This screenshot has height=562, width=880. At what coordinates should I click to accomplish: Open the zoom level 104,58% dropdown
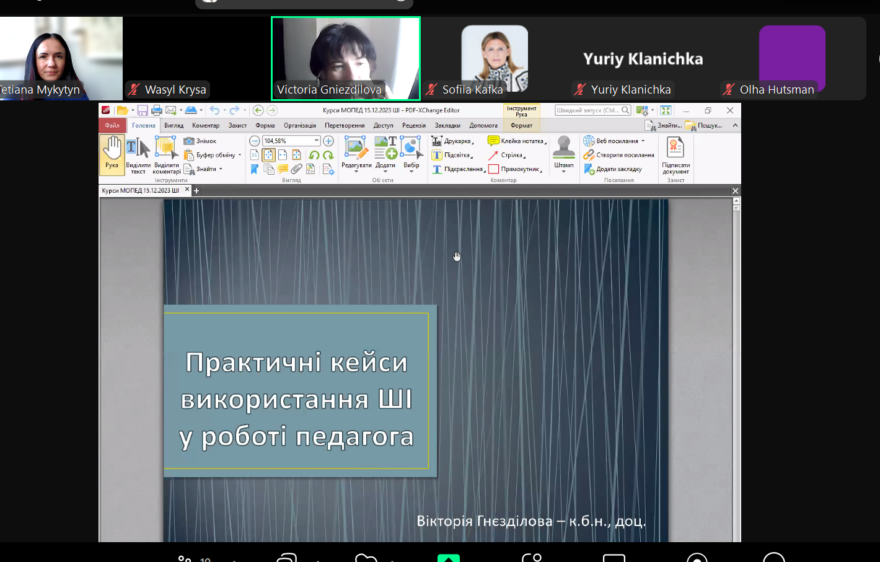[316, 141]
